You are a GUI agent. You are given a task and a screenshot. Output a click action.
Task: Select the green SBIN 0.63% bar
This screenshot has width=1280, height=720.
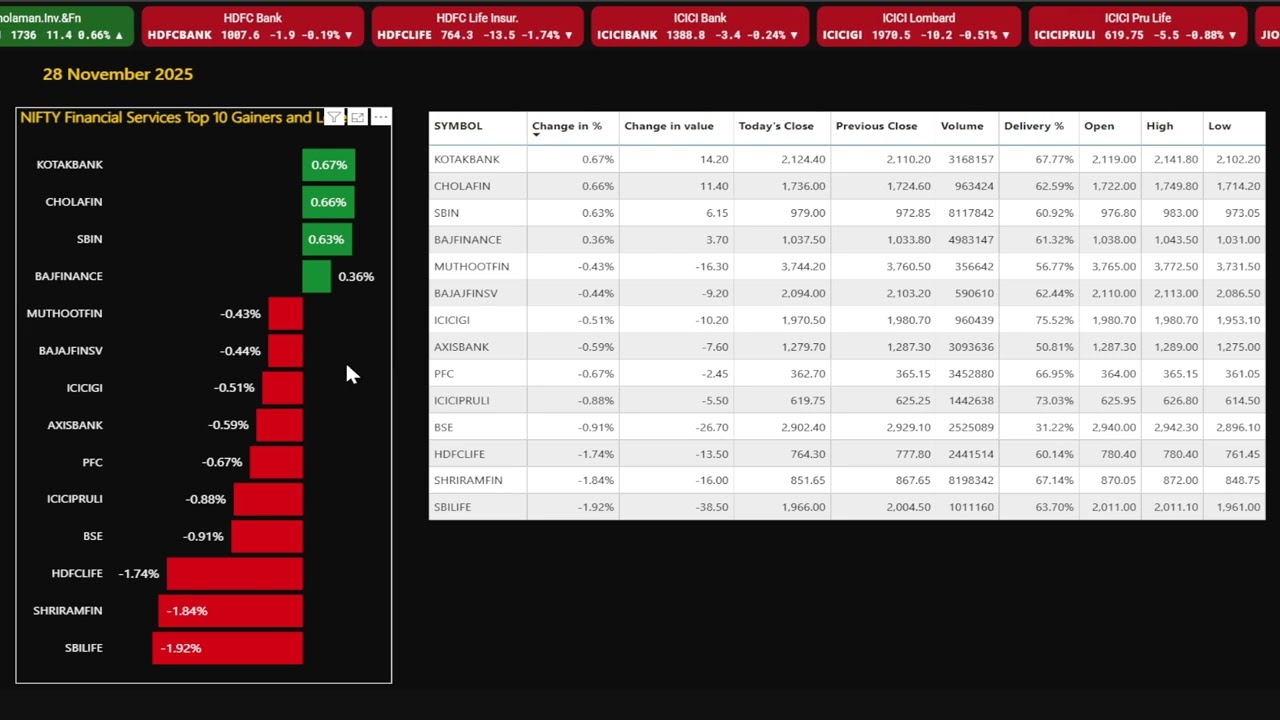(327, 239)
